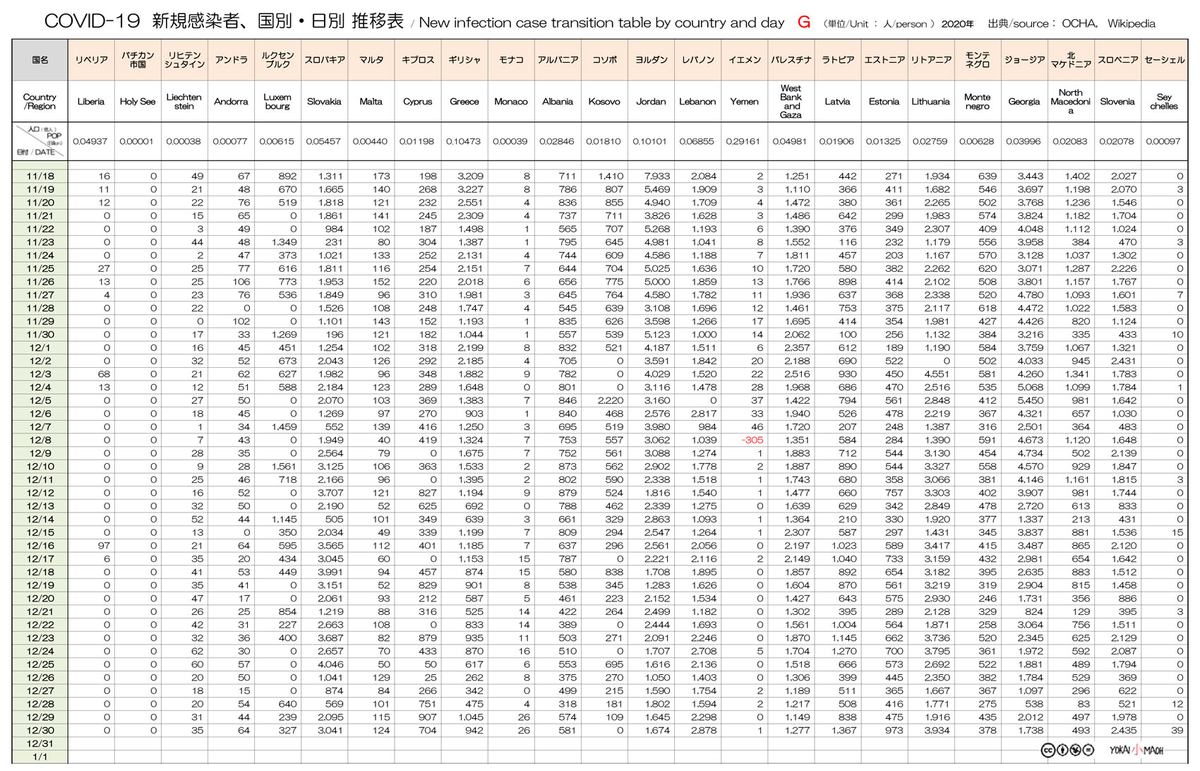Select the 'Country /Region' header cell
The image size is (1200, 771).
(40, 101)
